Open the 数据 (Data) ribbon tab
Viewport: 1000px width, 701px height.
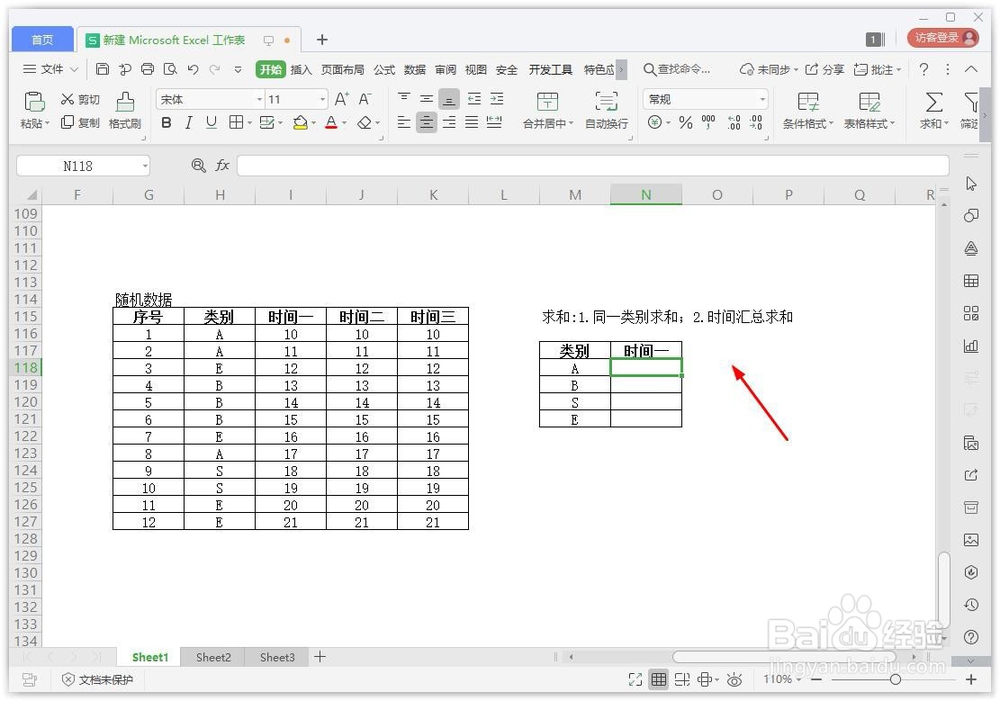(x=415, y=70)
